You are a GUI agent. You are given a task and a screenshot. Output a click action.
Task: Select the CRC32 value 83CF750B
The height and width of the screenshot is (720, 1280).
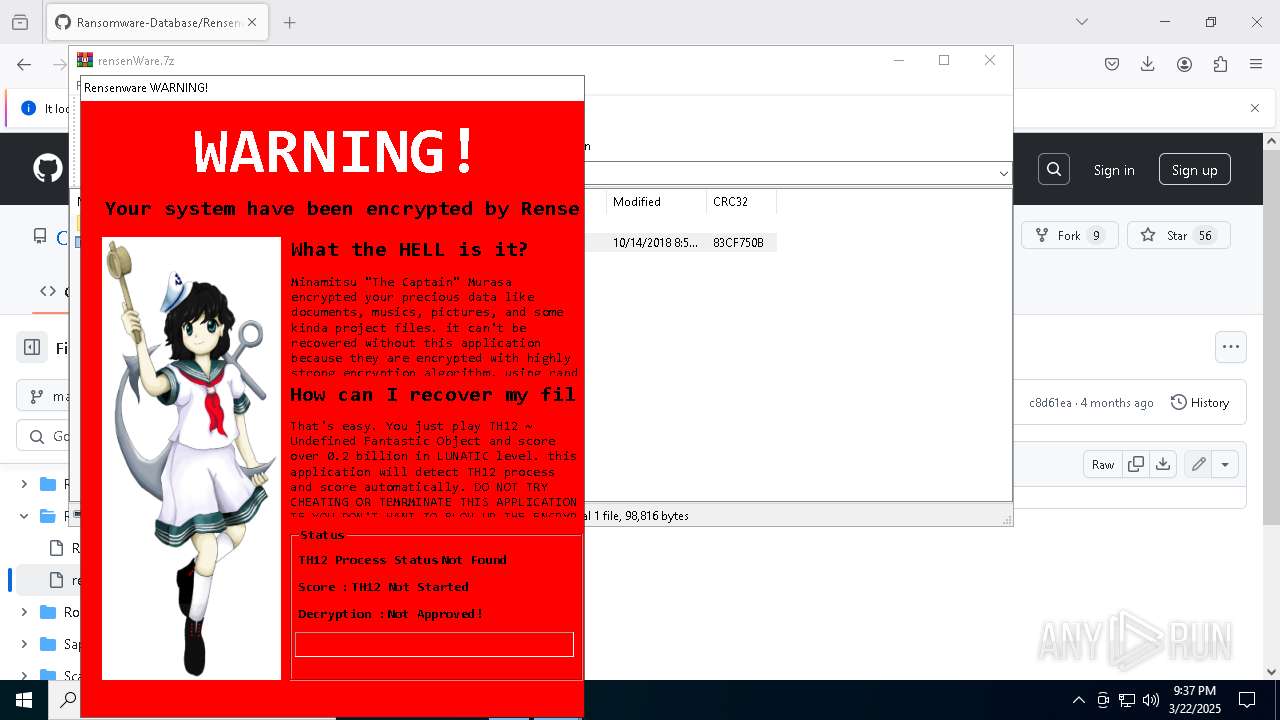[738, 242]
